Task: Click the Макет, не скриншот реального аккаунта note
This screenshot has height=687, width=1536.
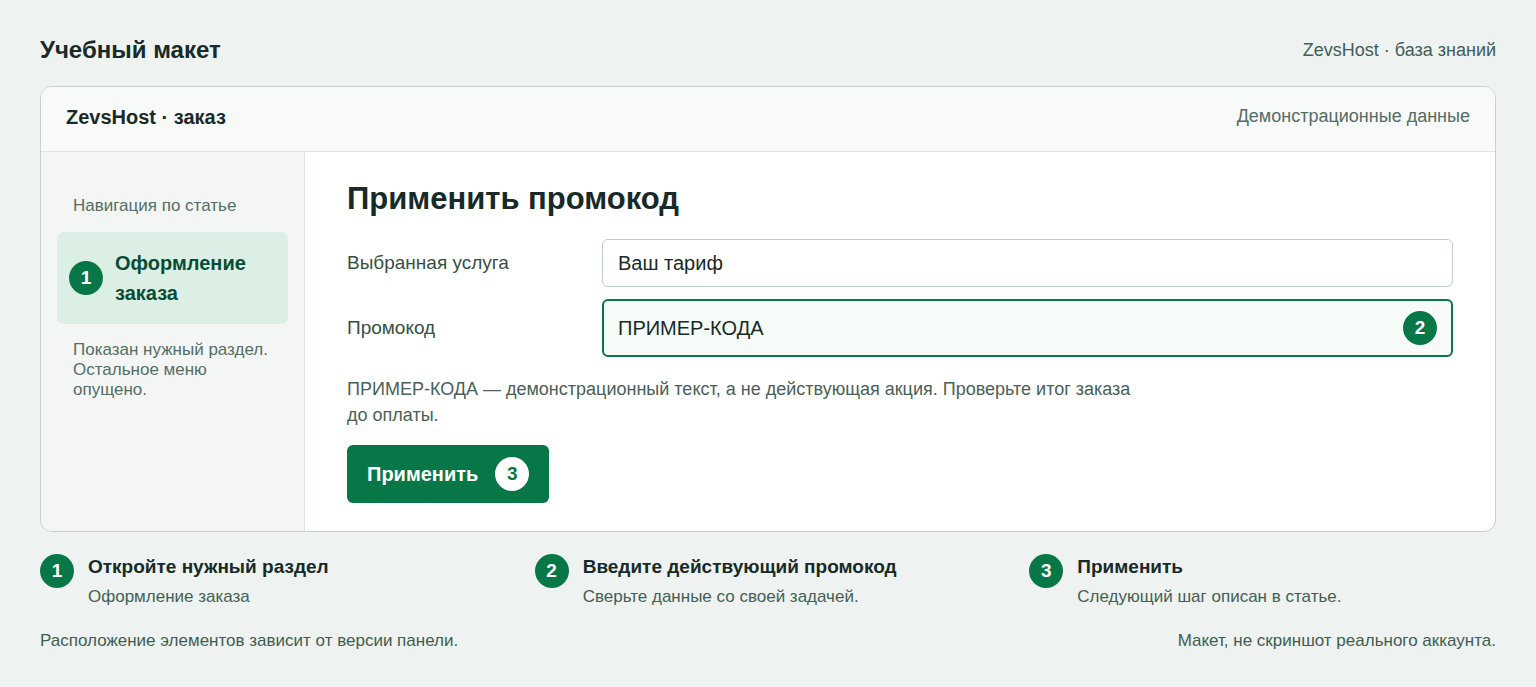Action: (x=1337, y=640)
